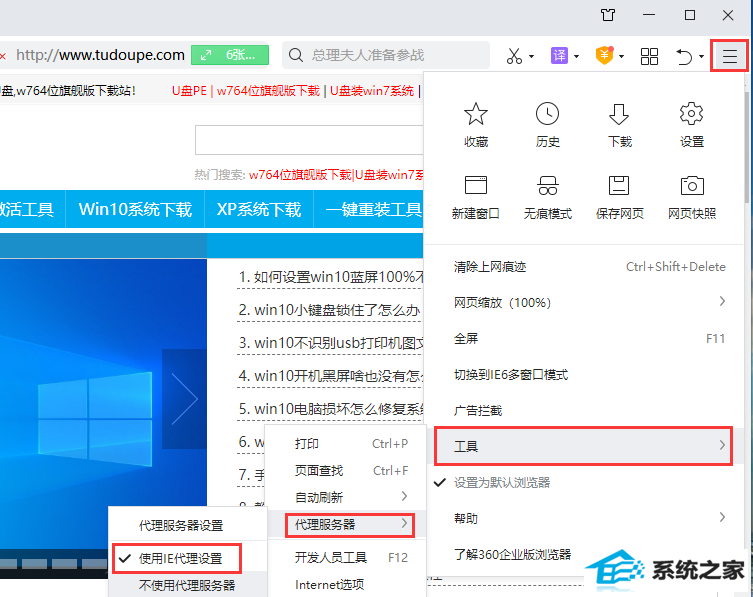Open the four-square apps grid icon
This screenshot has height=597, width=753.
649,56
